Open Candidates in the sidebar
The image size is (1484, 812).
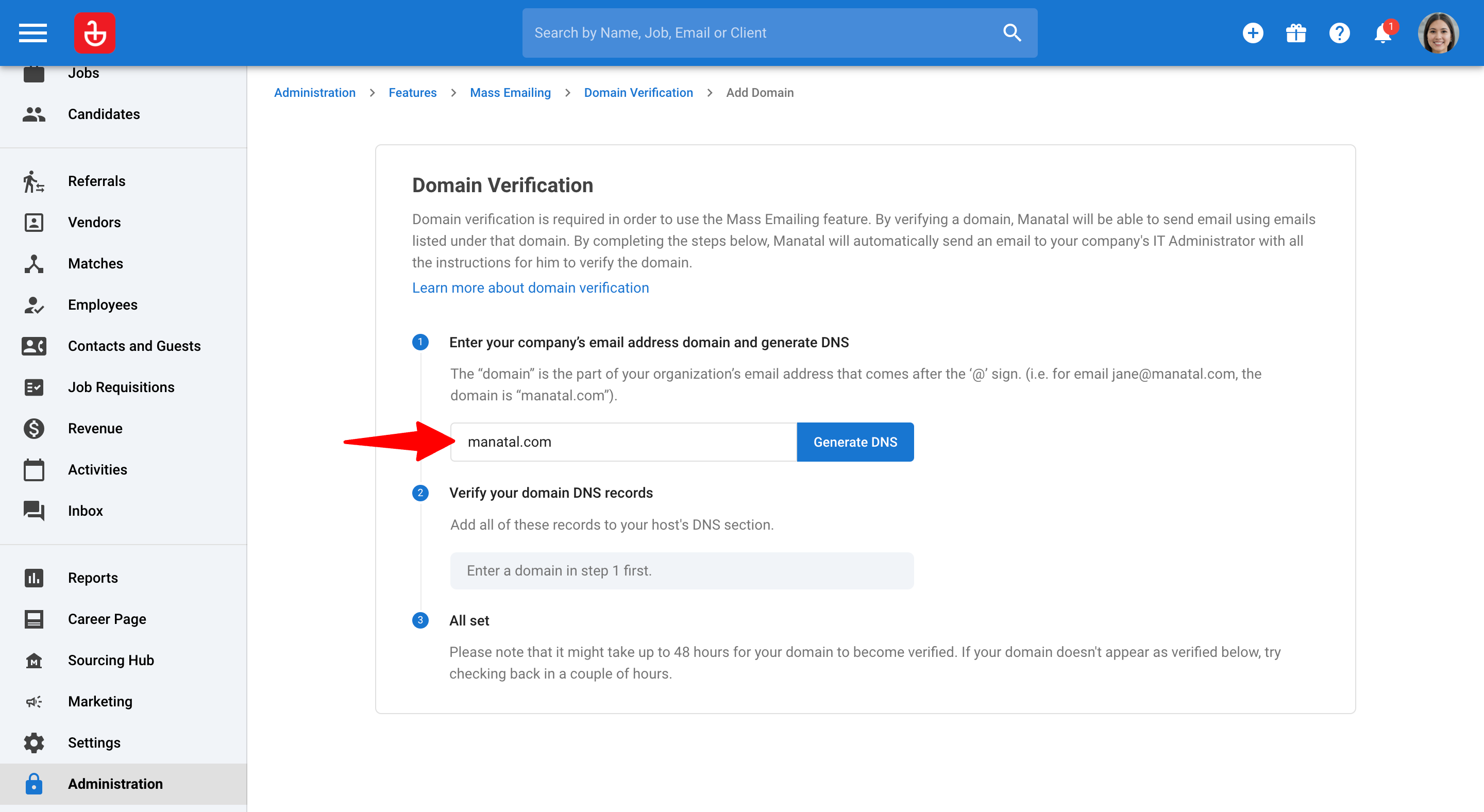pos(123,114)
